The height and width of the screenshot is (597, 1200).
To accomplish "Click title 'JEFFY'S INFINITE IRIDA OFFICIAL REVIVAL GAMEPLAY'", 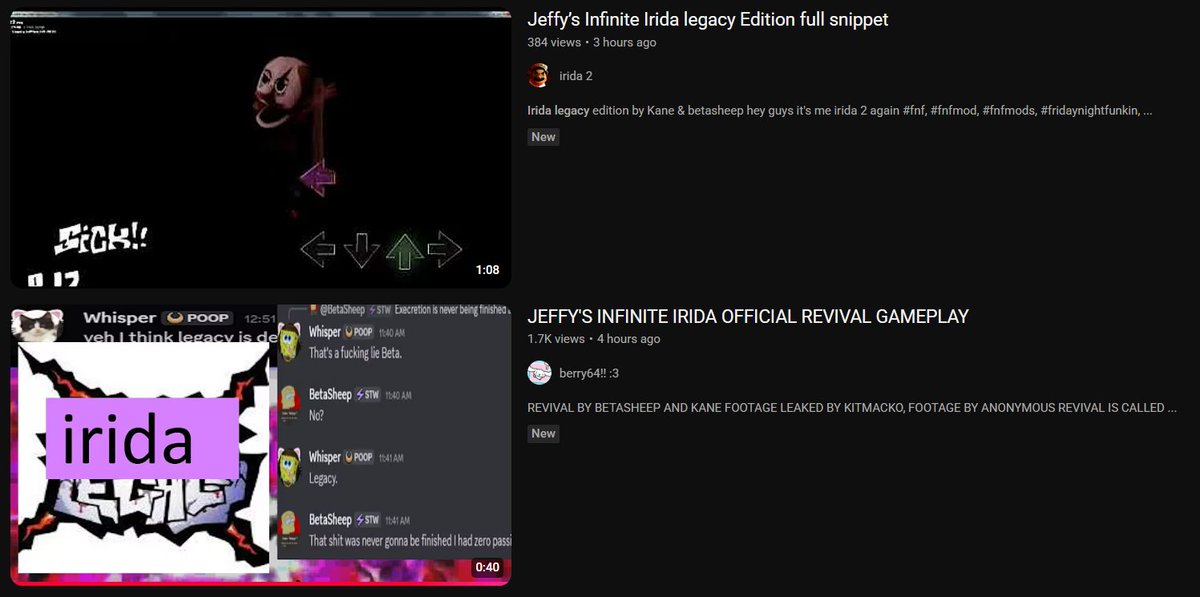I will pos(748,316).
